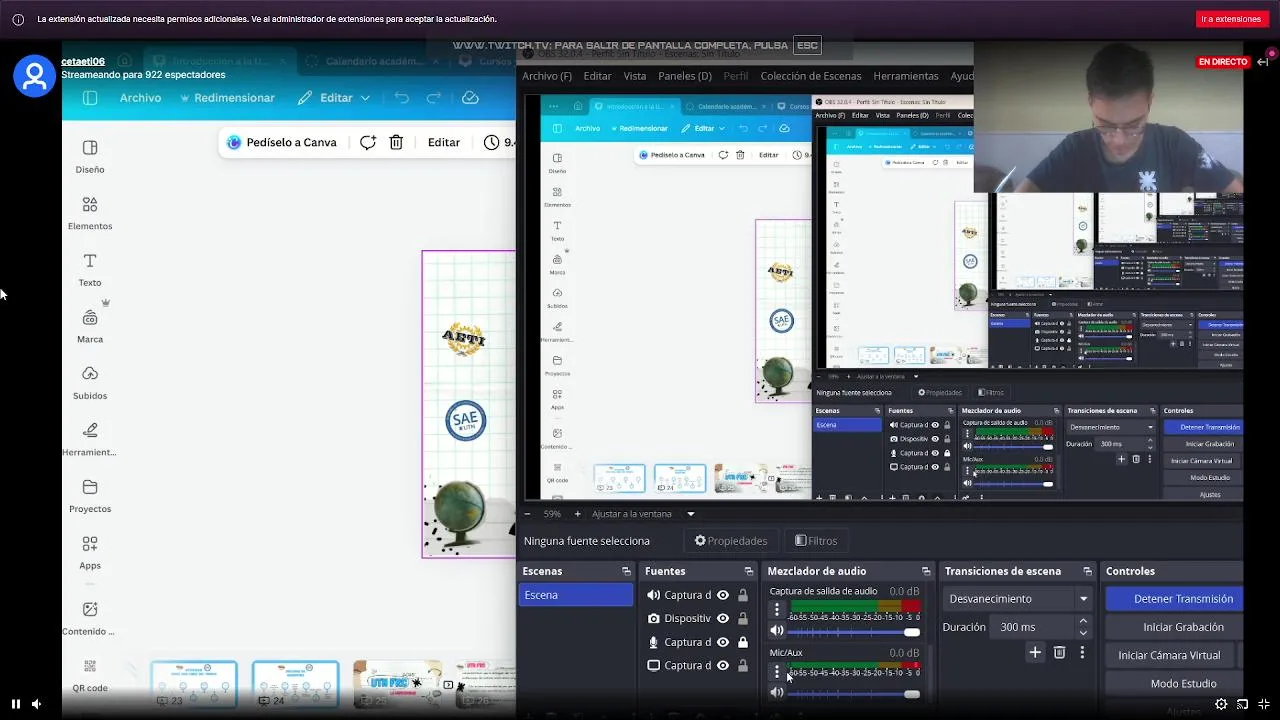This screenshot has width=1280, height=720.
Task: Open OBS Herramientas menu
Action: click(x=906, y=76)
